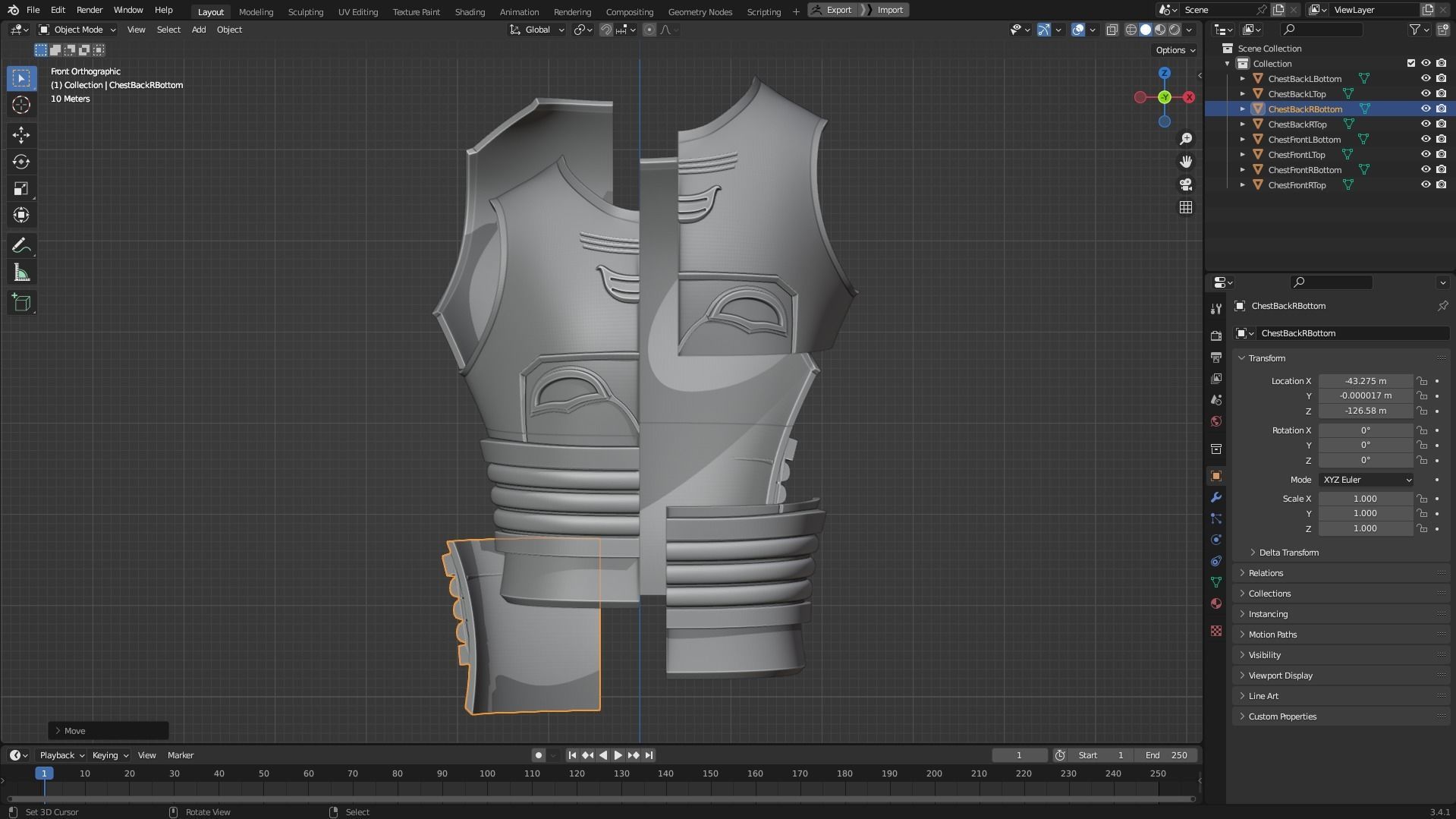Image resolution: width=1456 pixels, height=819 pixels.
Task: Activate the Scale tool
Action: click(x=21, y=189)
